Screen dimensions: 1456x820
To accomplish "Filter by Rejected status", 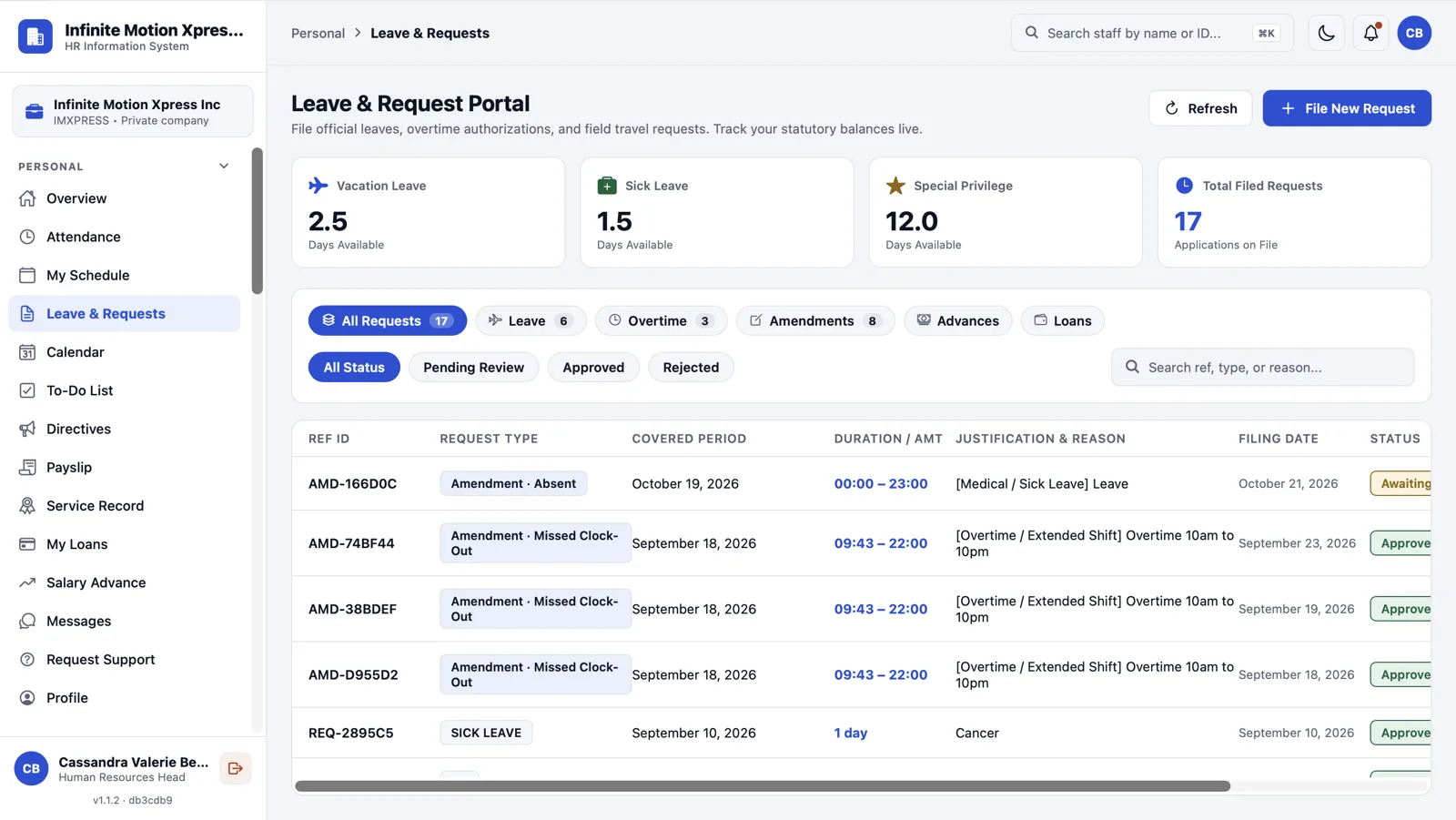I will tap(691, 368).
